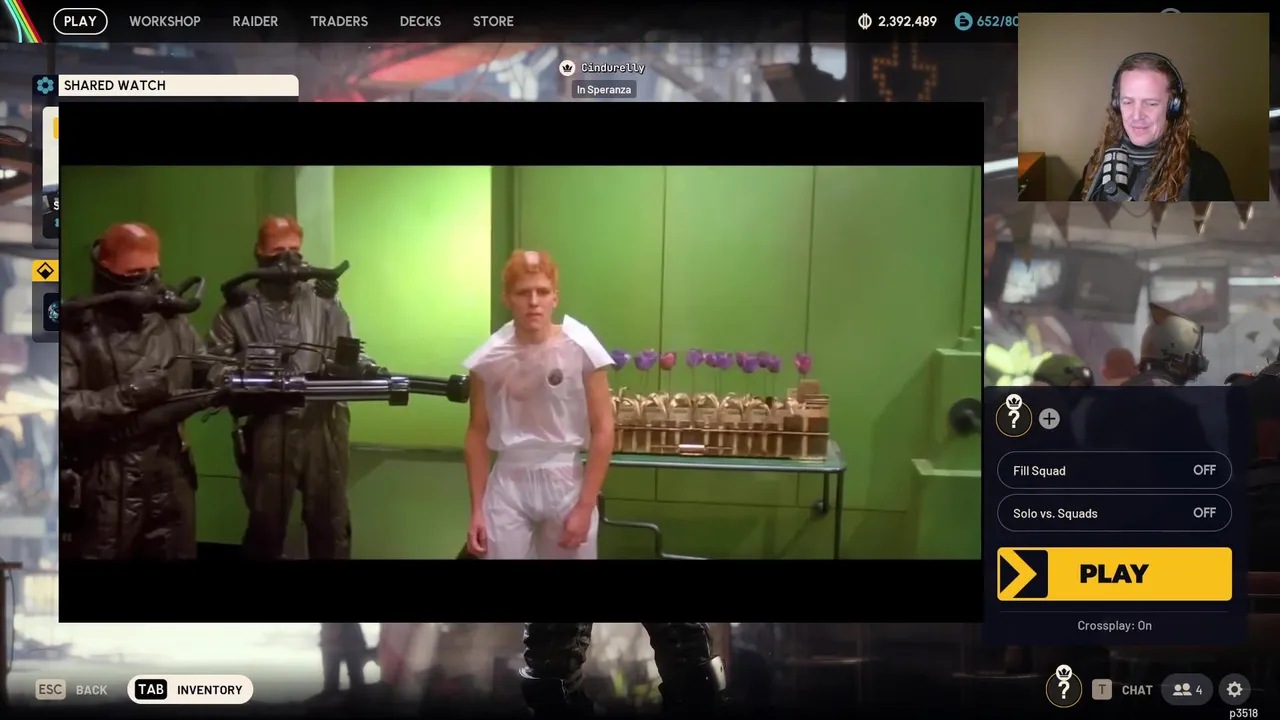Open Inventory with the TAB button
Screen dimensions: 1280x720
click(x=190, y=690)
